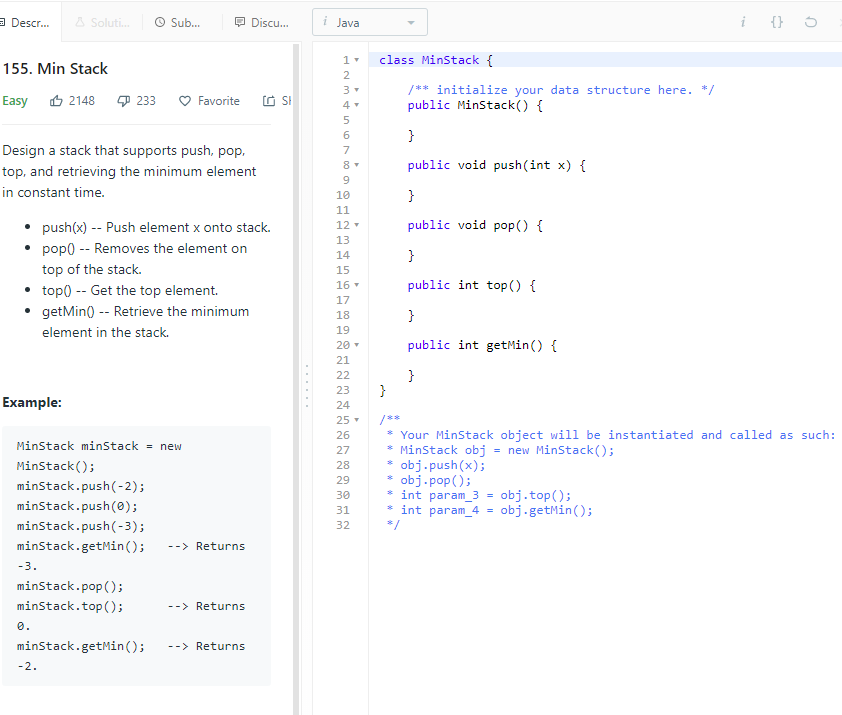Click the clock icon on Submissions tab
Viewport: 842px width, 715px height.
160,23
